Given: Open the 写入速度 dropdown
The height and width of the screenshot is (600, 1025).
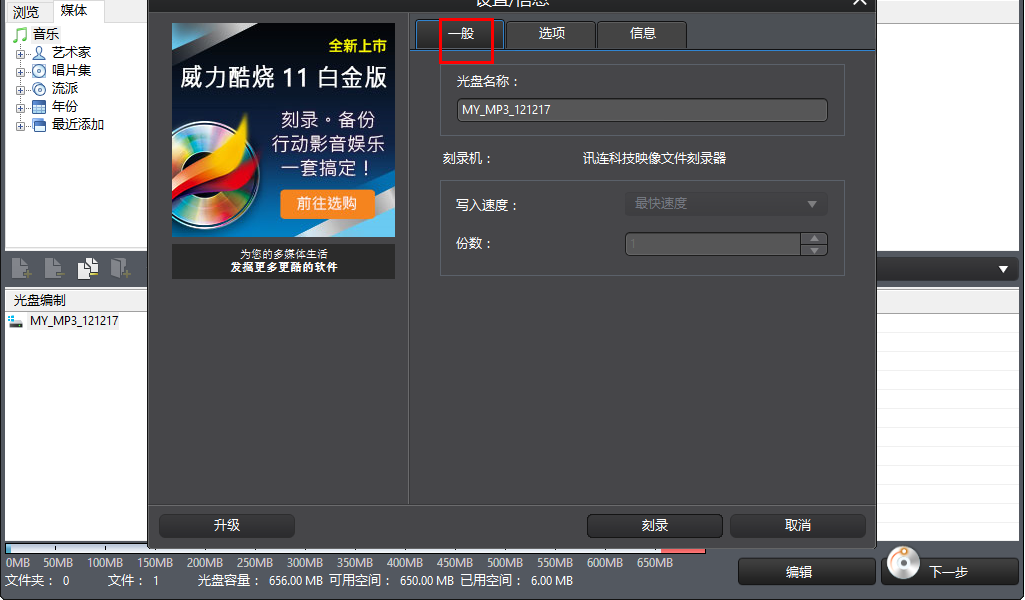Looking at the screenshot, I should pos(726,204).
